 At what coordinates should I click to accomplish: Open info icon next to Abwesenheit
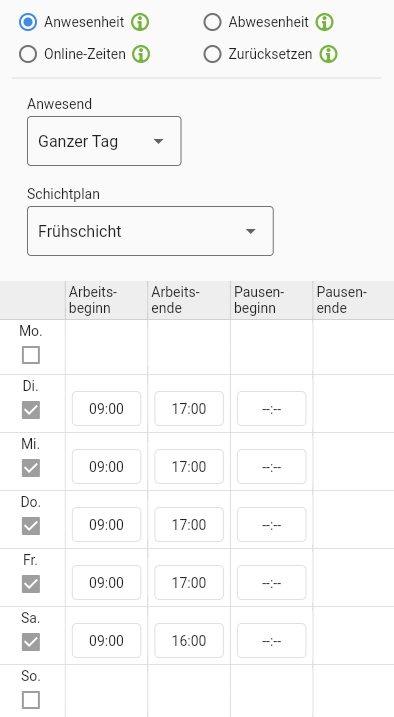[x=325, y=22]
